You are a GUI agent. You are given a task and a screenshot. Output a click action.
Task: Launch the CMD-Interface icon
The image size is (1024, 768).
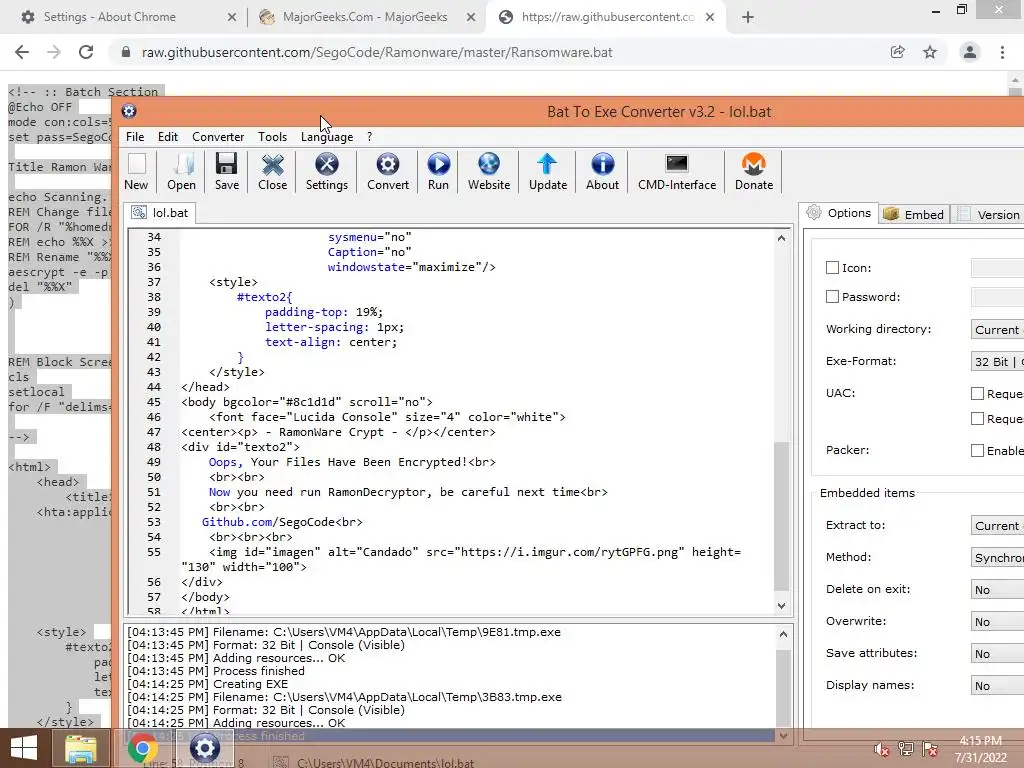click(x=677, y=172)
